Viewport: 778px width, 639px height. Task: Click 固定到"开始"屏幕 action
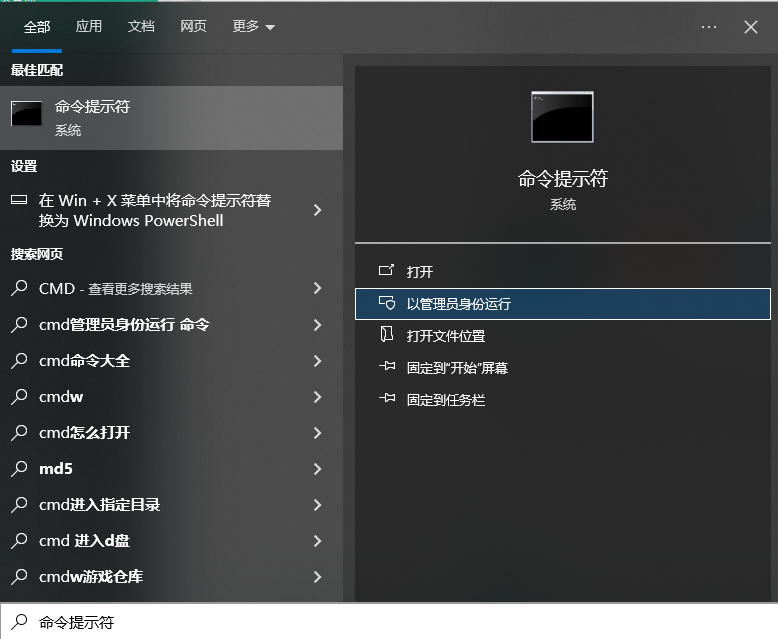[x=563, y=368]
